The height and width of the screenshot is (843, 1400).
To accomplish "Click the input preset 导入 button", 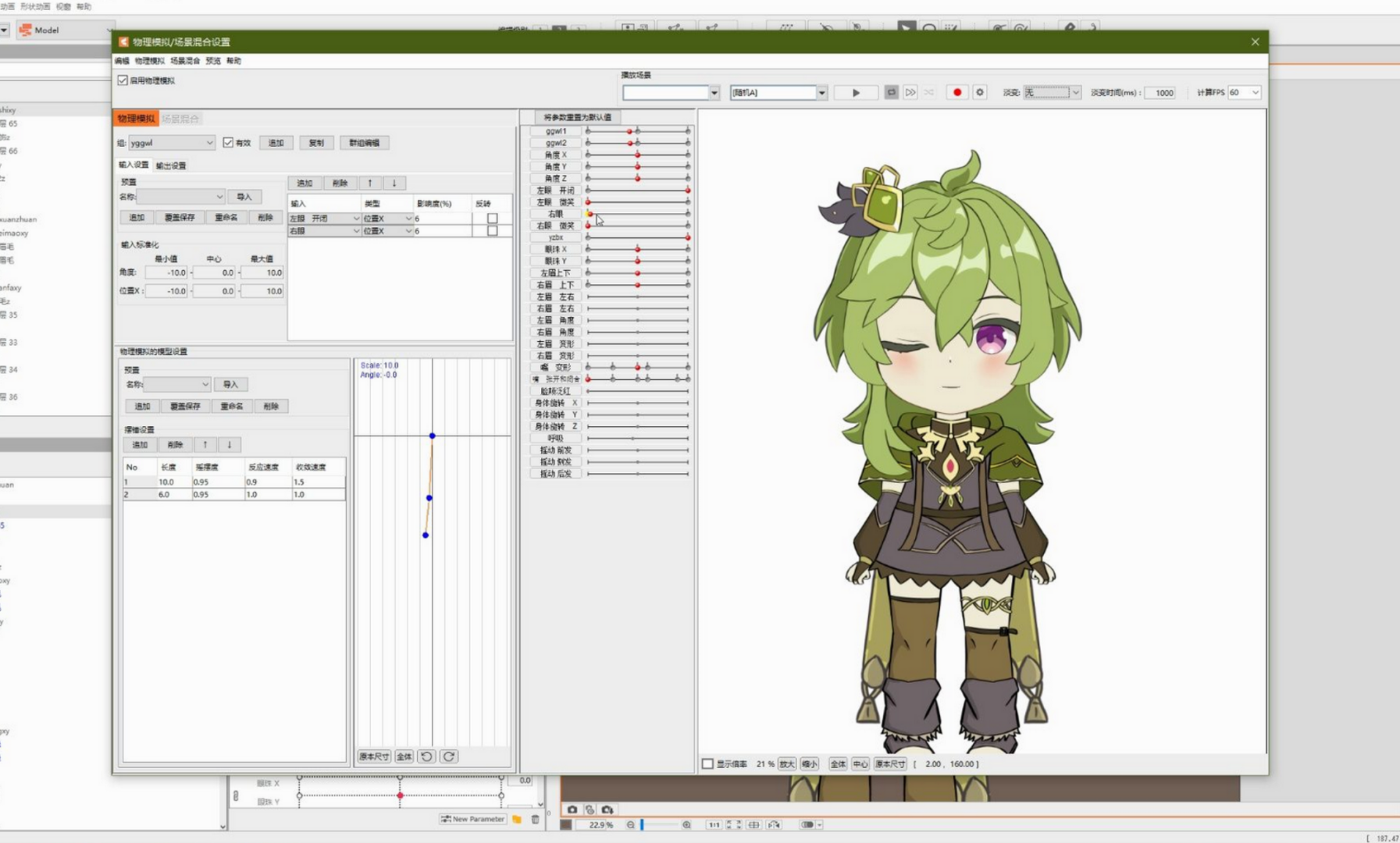I will 244,197.
